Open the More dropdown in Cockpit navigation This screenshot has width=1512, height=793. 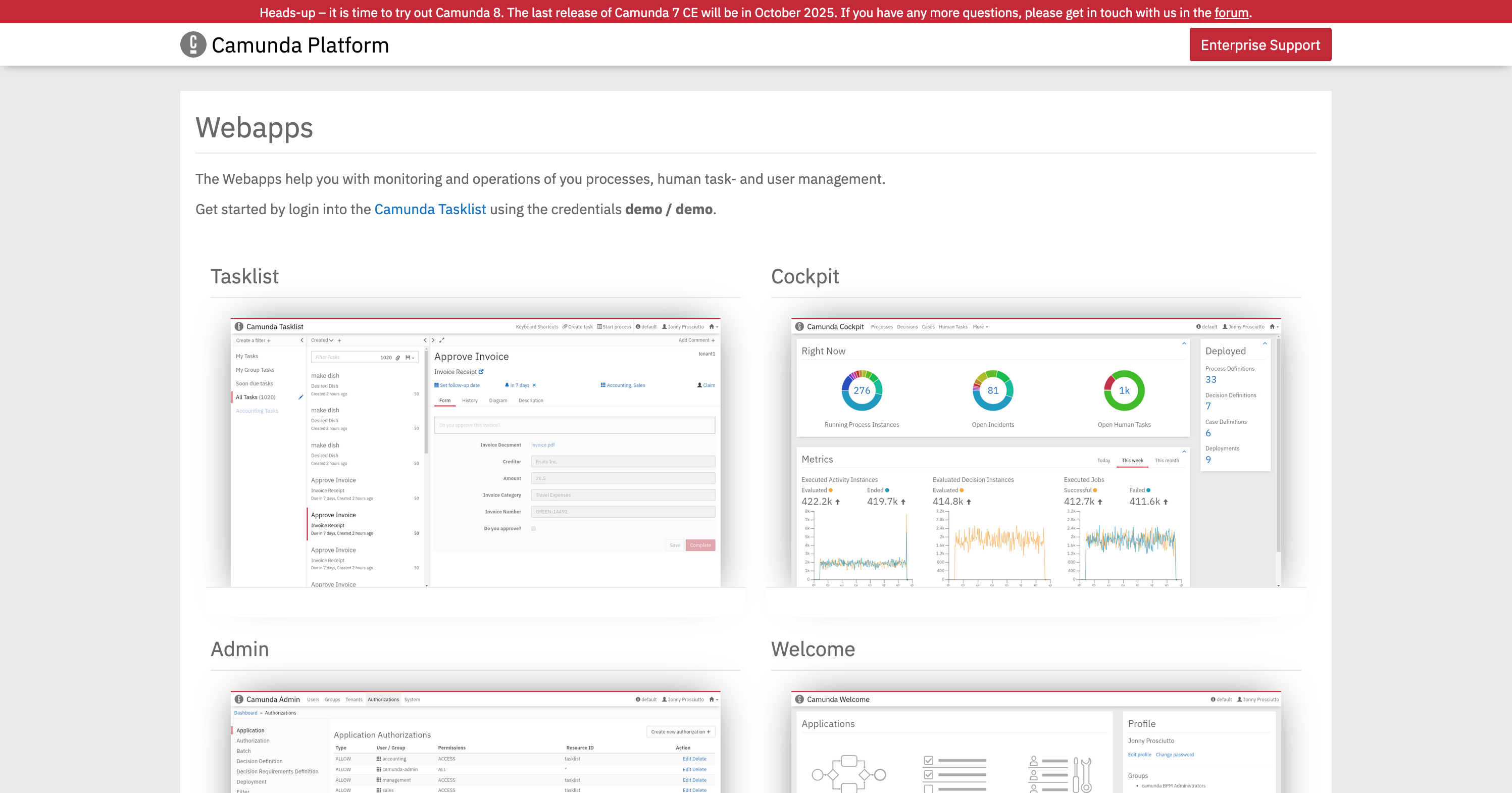point(980,327)
